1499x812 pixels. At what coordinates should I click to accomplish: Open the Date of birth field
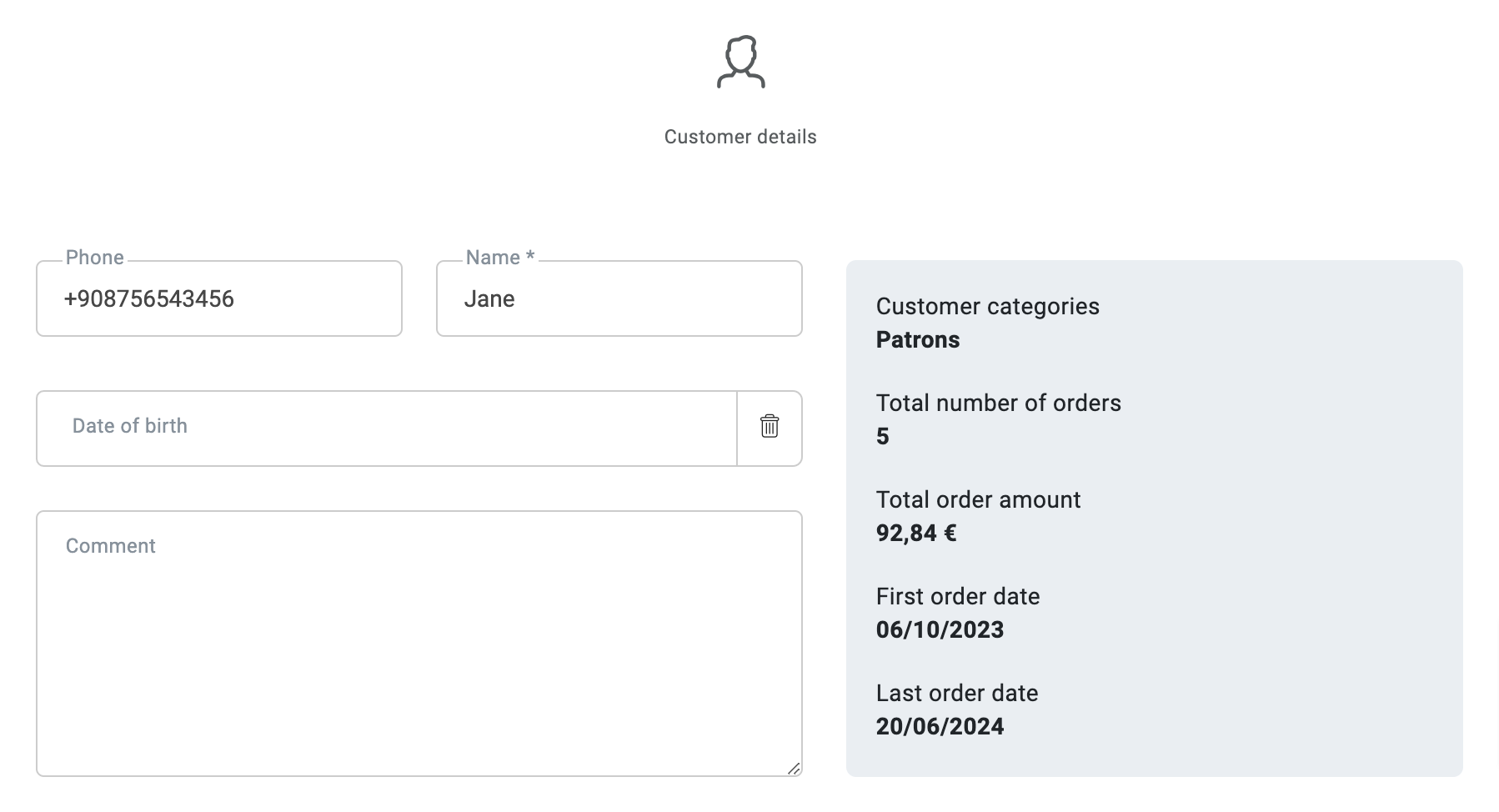(386, 428)
